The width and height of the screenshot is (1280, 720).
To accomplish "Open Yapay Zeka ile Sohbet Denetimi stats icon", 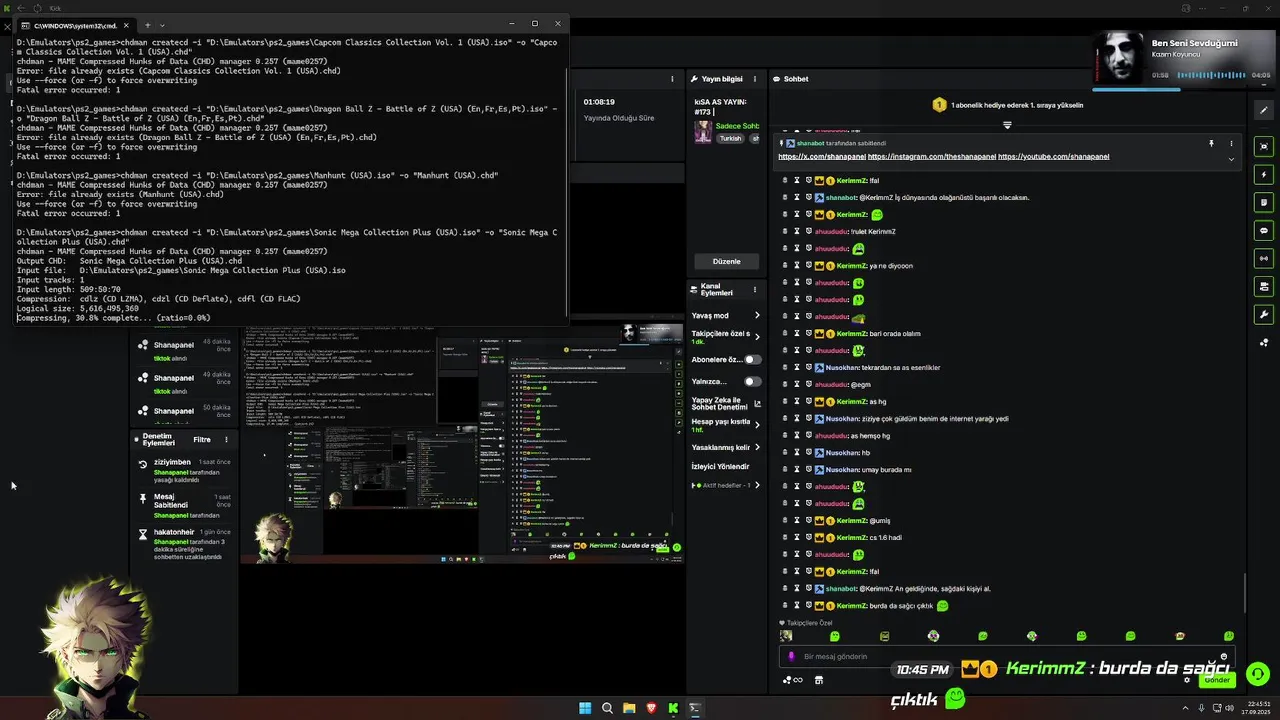I will click(757, 404).
